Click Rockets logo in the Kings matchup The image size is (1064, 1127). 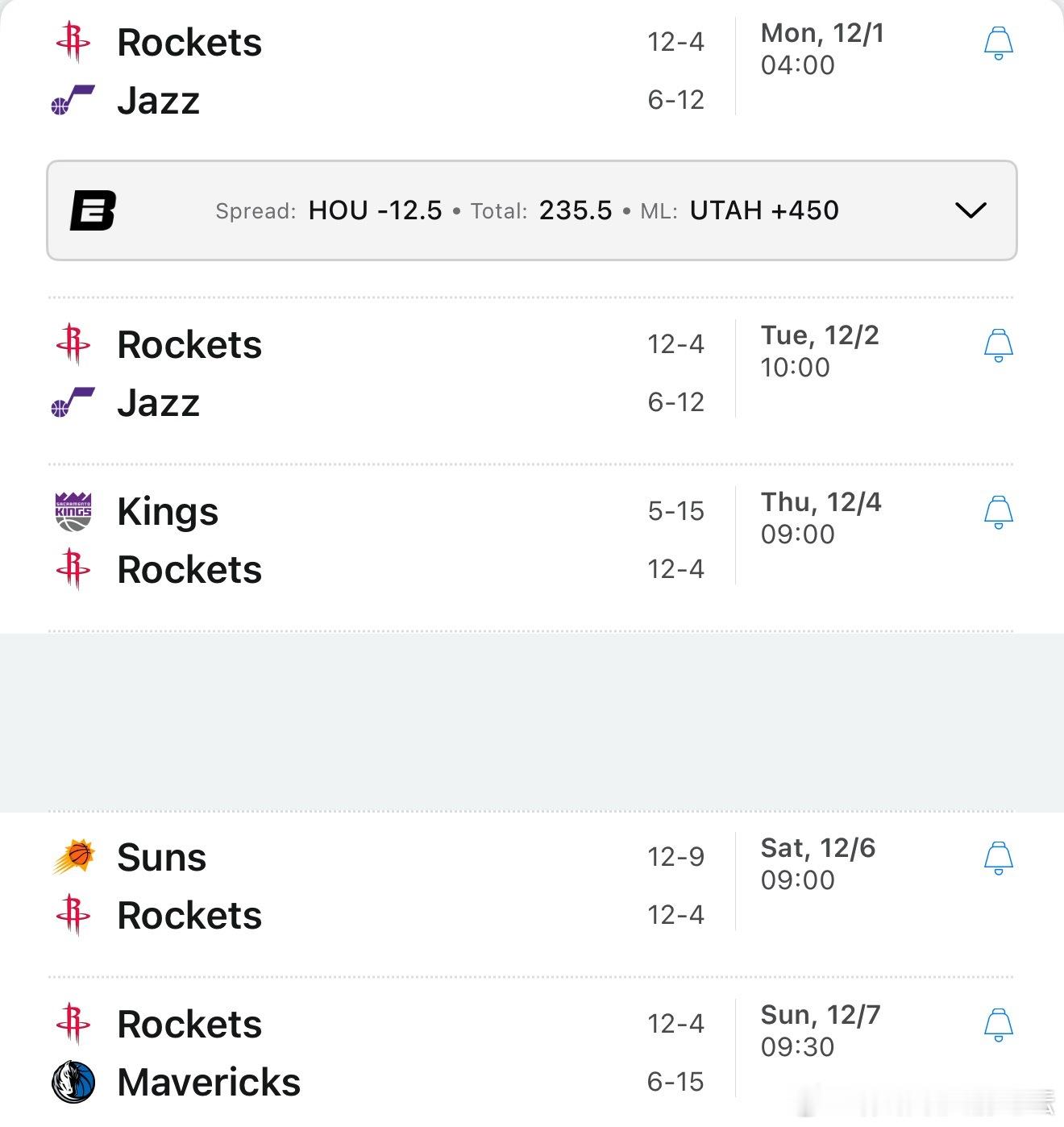click(x=73, y=569)
